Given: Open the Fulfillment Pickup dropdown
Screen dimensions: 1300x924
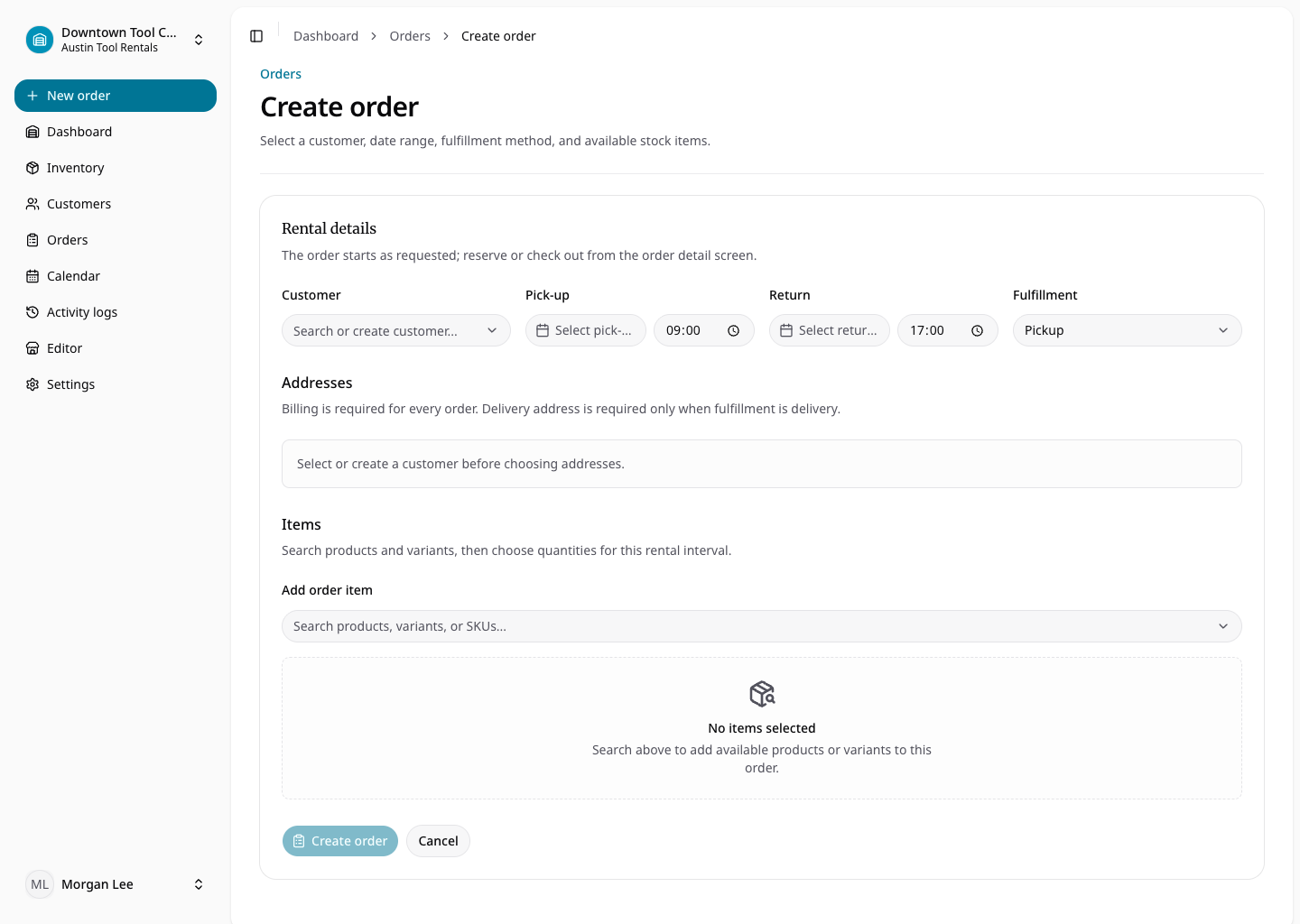Looking at the screenshot, I should (x=1128, y=330).
